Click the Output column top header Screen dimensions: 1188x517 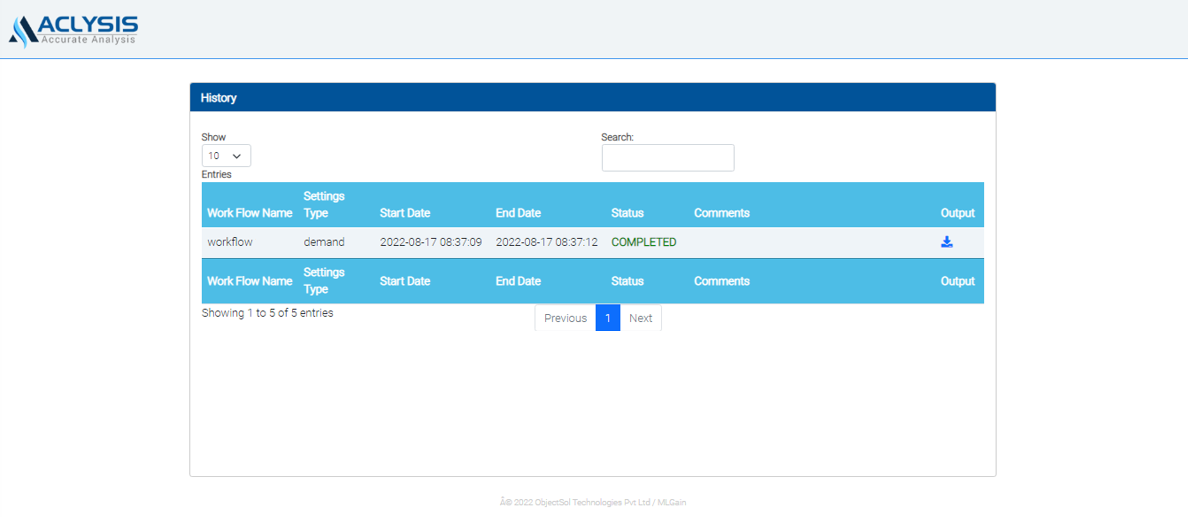(x=957, y=213)
